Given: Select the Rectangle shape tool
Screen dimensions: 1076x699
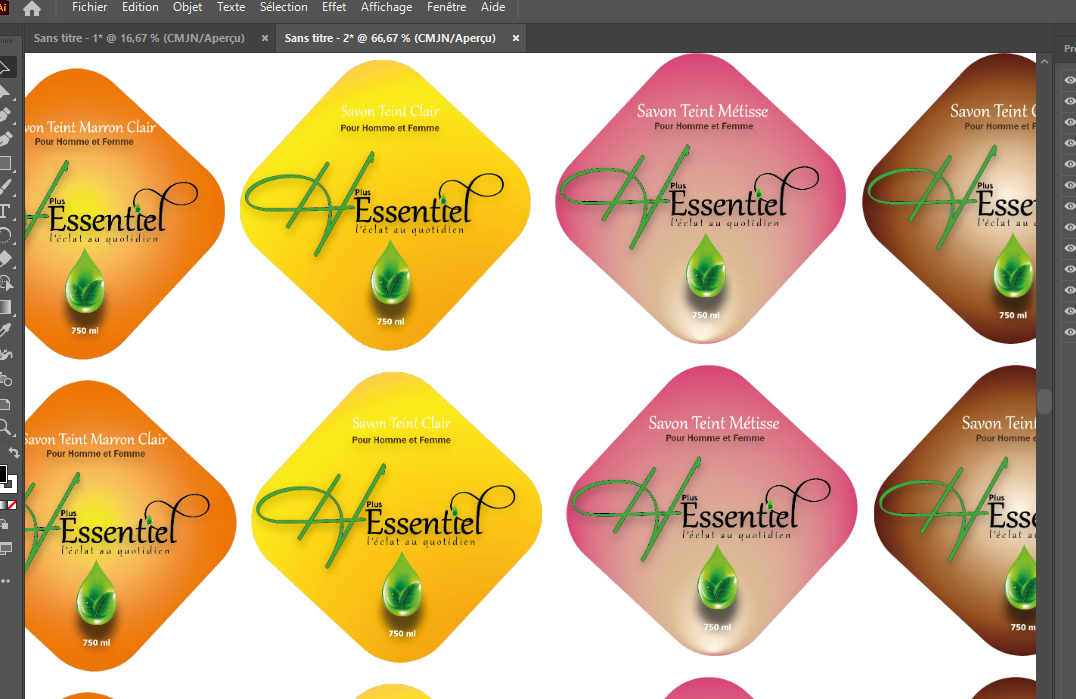Looking at the screenshot, I should 5,163.
